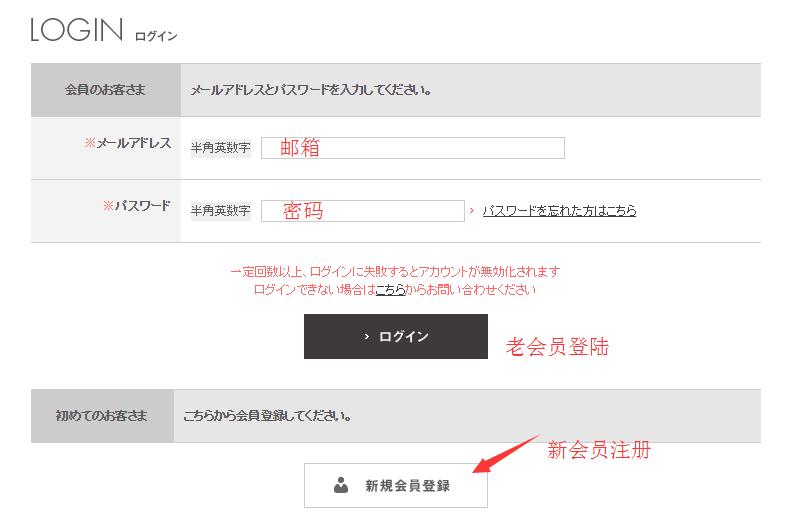This screenshot has width=786, height=523.
Task: Follow the こちら contact inquiry link
Action: (x=390, y=289)
